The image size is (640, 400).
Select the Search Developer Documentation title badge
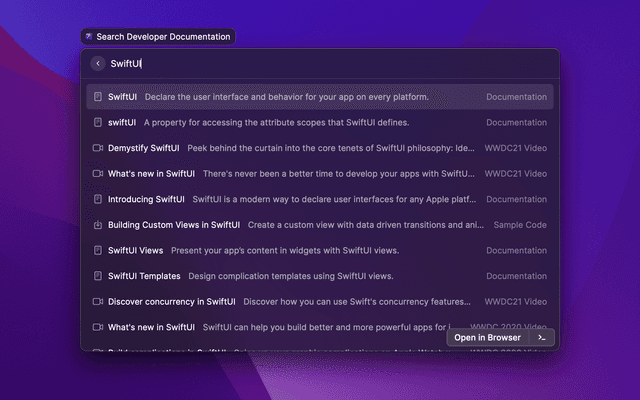158,37
